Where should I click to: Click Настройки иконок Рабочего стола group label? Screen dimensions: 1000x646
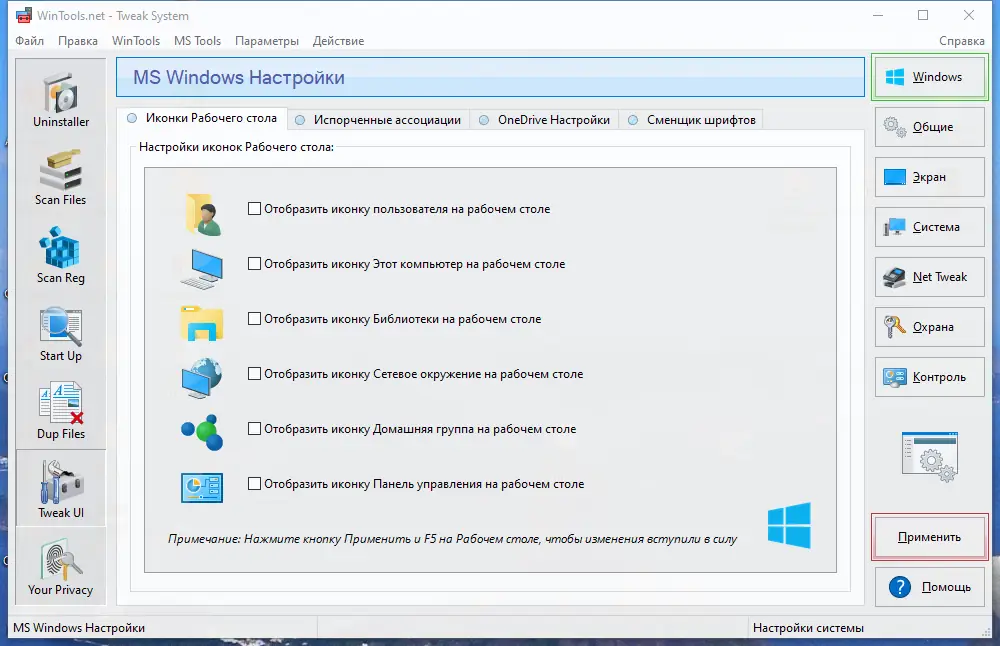236,147
